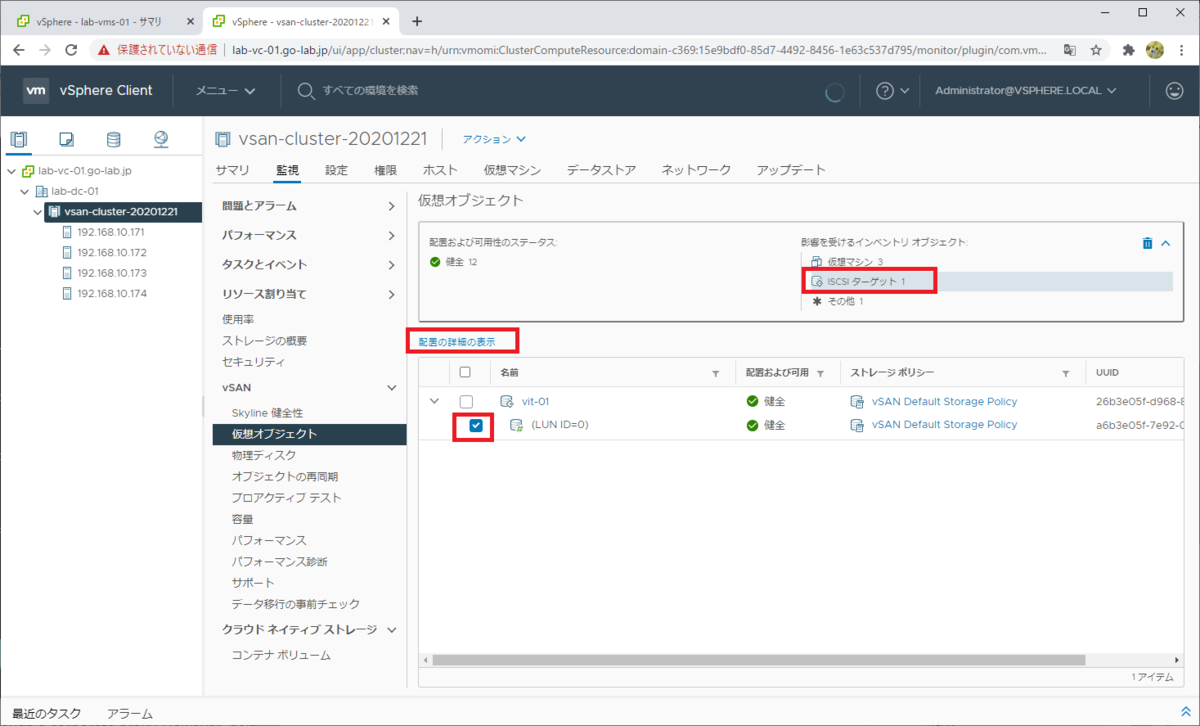1200x726 pixels.
Task: Switch to the 仮想マシン tab
Action: tap(512, 170)
